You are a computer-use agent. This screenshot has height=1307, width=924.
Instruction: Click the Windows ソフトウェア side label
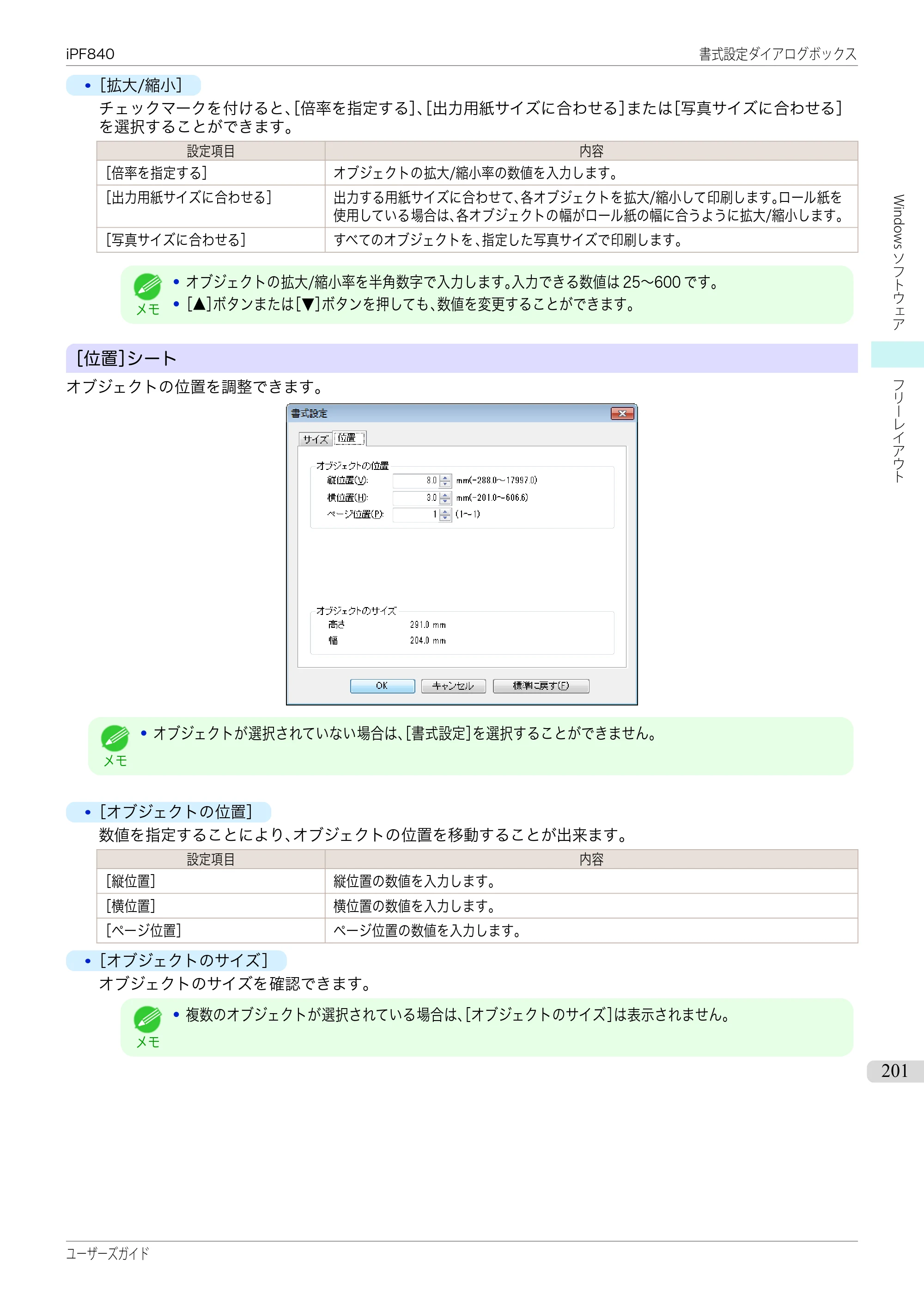tap(899, 262)
